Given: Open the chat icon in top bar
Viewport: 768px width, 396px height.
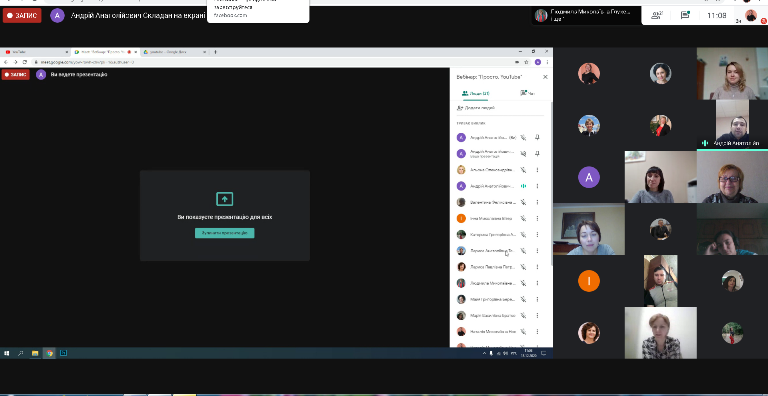Looking at the screenshot, I should (x=685, y=15).
